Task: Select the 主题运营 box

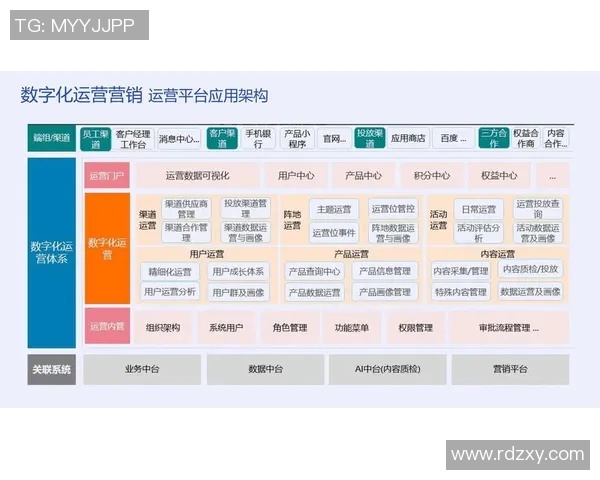Action: [x=334, y=209]
